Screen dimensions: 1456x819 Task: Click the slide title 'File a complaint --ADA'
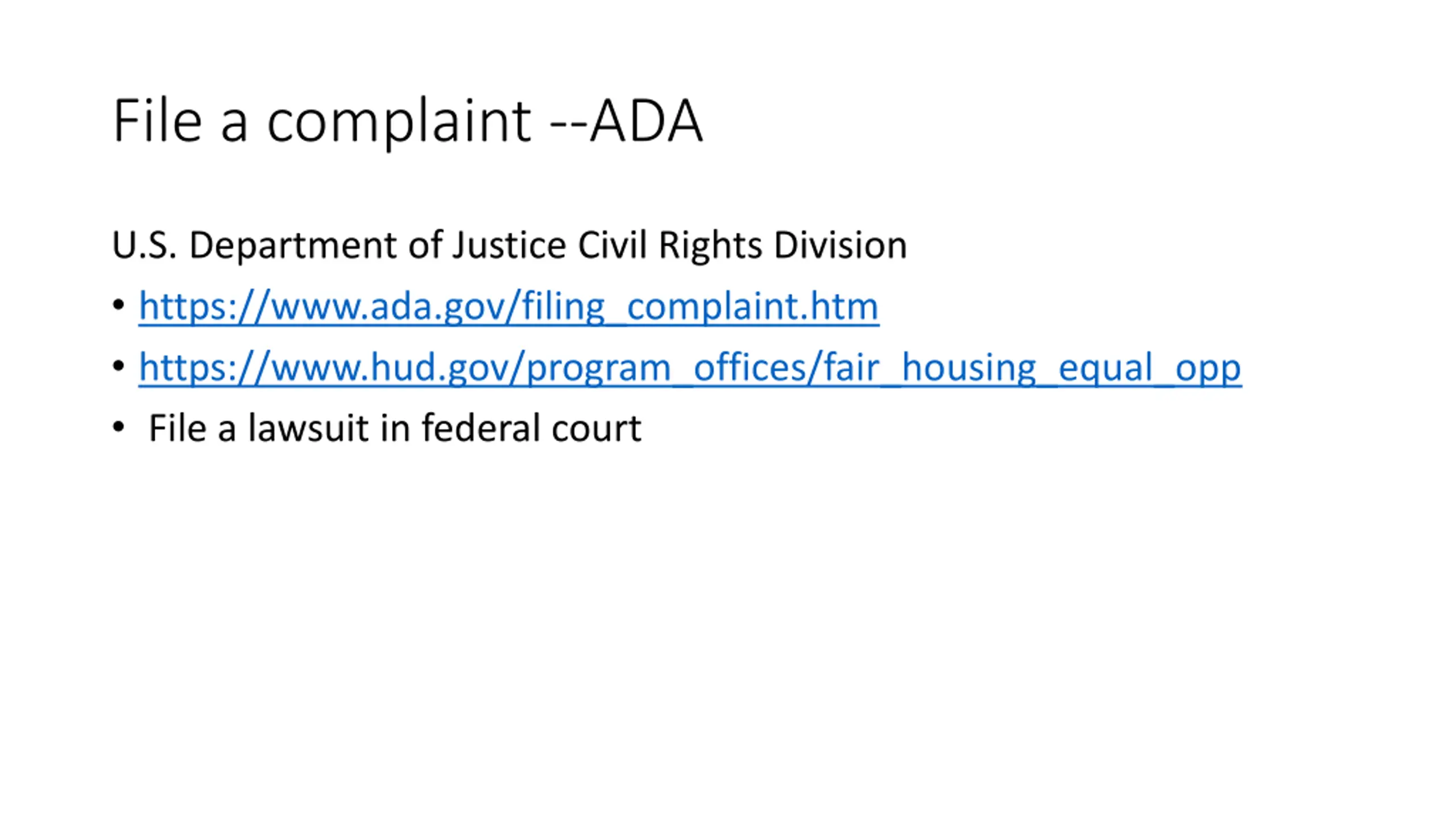[407, 121]
